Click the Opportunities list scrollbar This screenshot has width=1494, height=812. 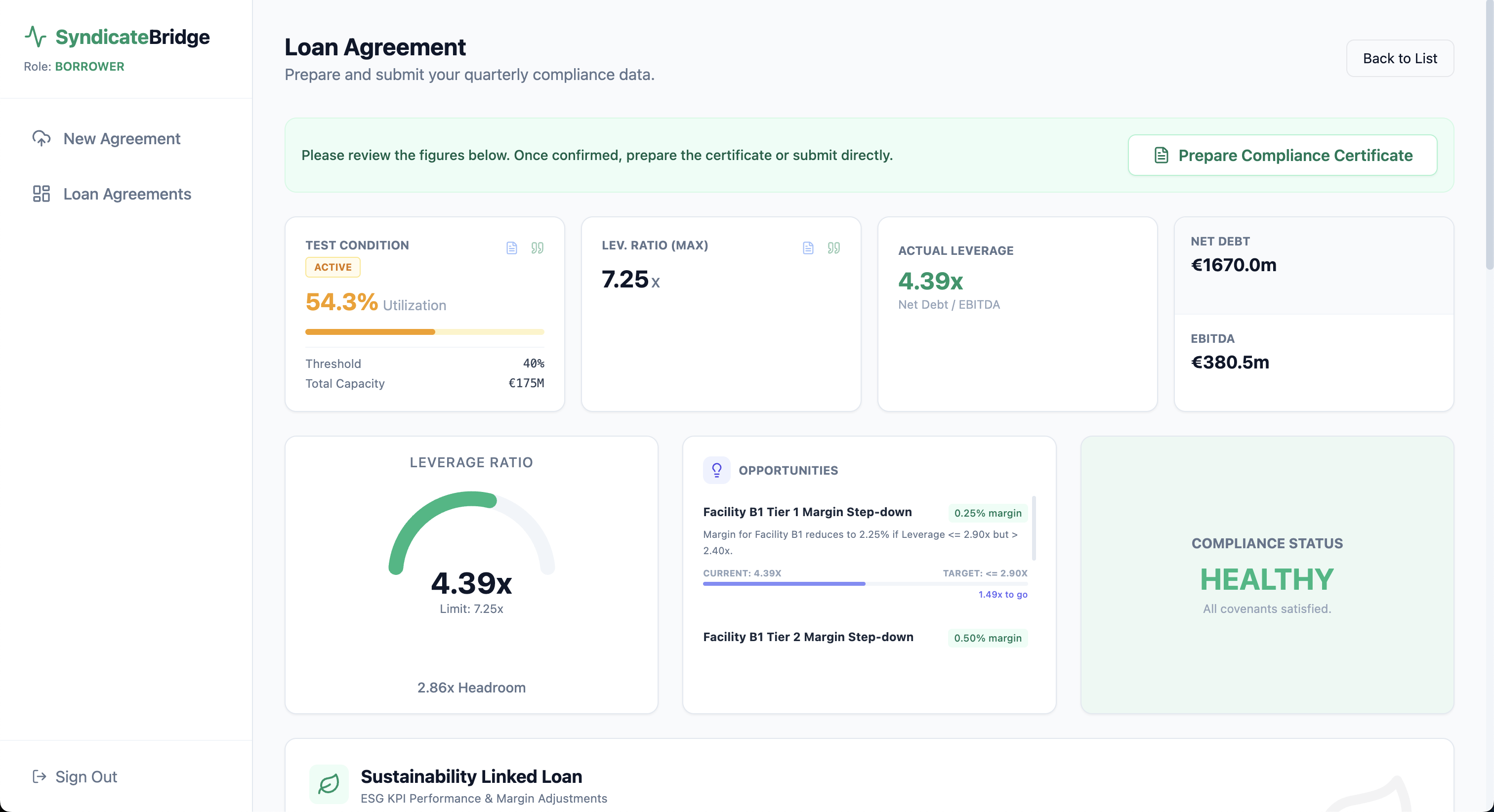pyautogui.click(x=1034, y=528)
